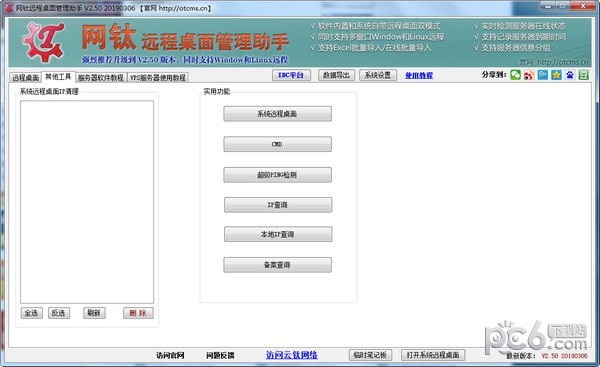Open the 临时笔记板 button
Viewport: 600px width, 367px height.
[370, 355]
